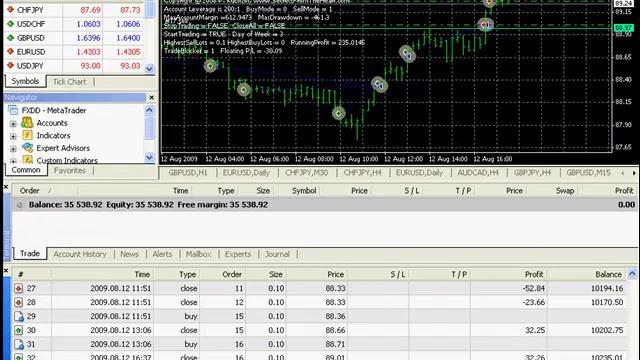Select the CHFJPY,M30 chart tab
The width and height of the screenshot is (640, 360).
coord(307,173)
